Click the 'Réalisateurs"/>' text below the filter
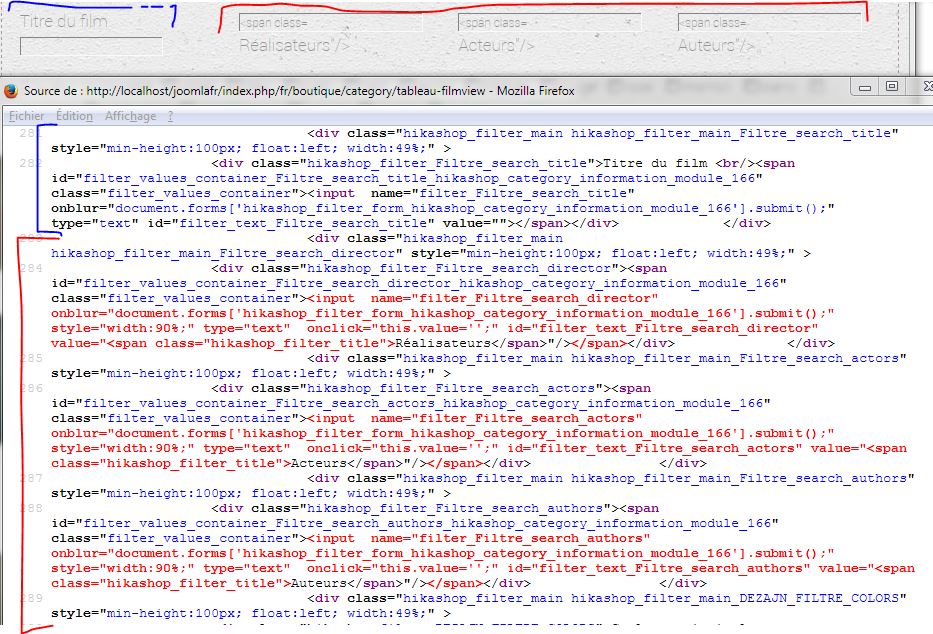The width and height of the screenshot is (933, 634). (294, 45)
